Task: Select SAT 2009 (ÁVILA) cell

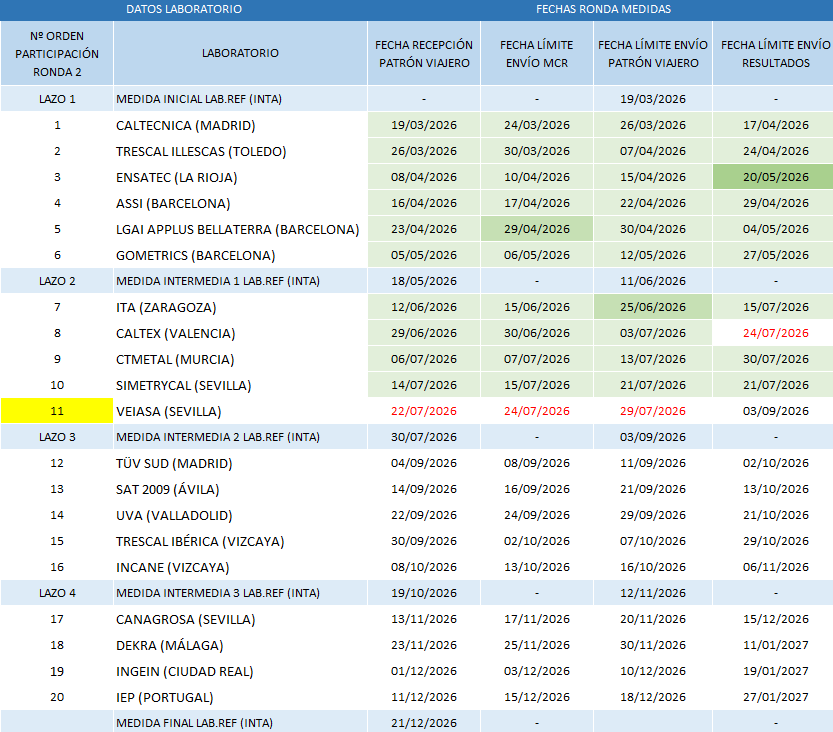Action: pos(240,489)
